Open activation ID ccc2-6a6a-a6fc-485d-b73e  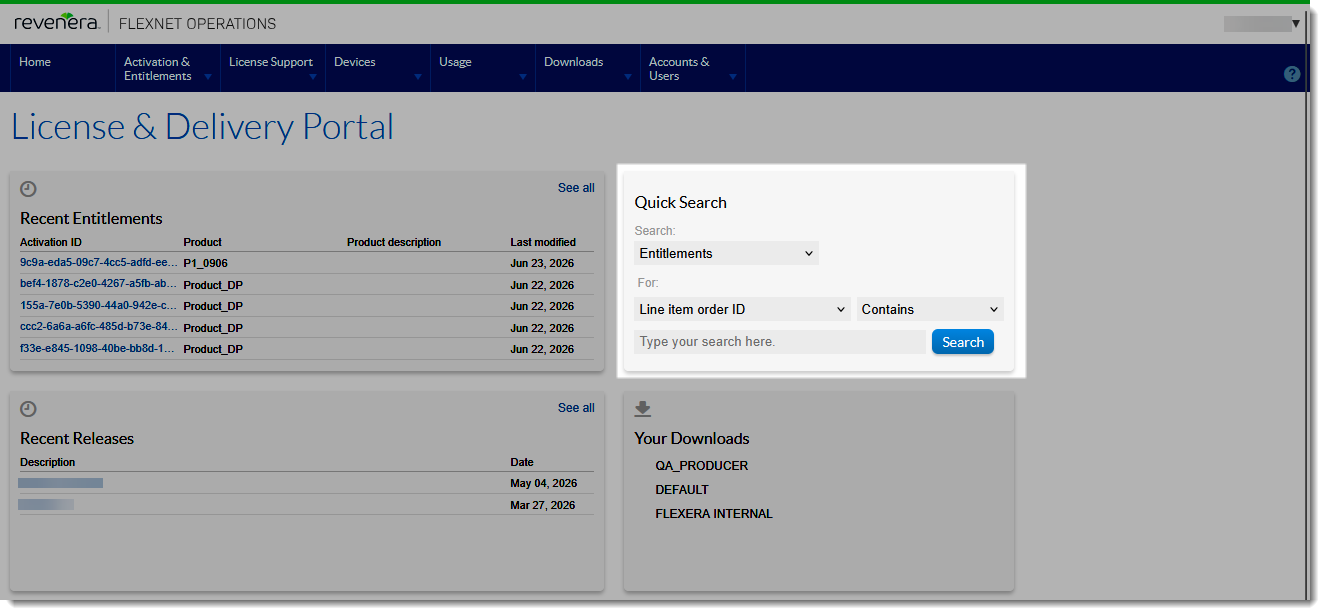pos(99,327)
